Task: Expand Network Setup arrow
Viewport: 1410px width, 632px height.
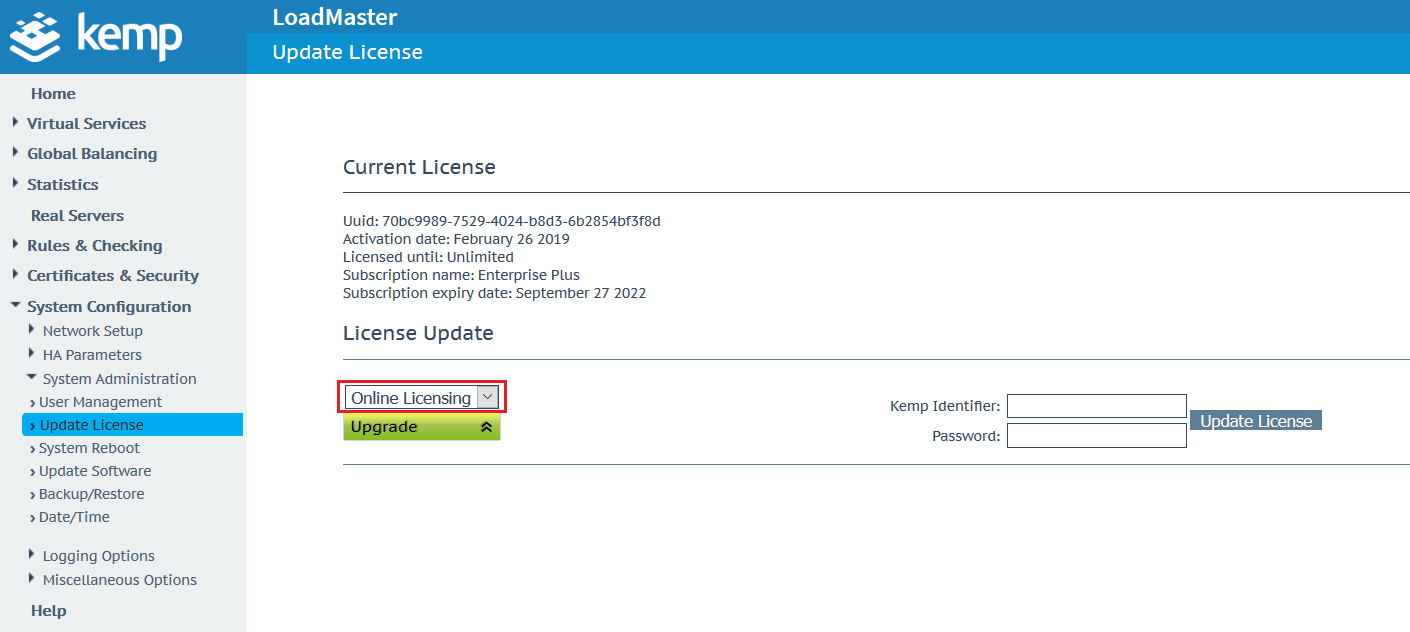Action: pyautogui.click(x=32, y=329)
